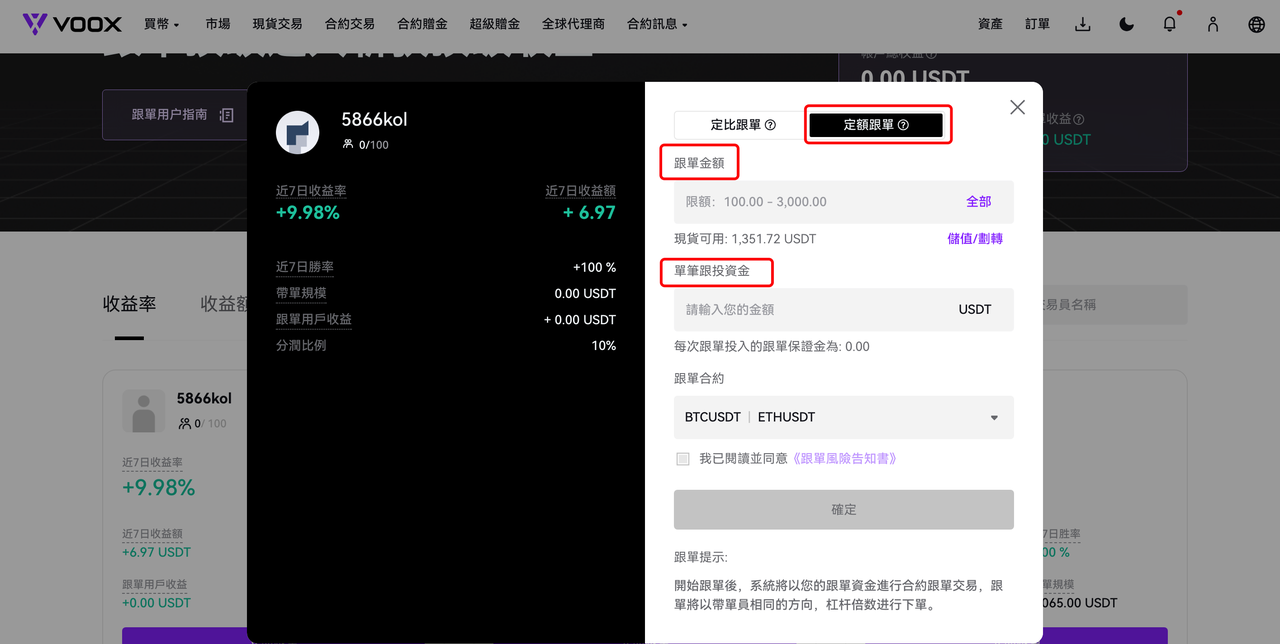
Task: Click the 近7日勝率 label
Action: click(305, 267)
